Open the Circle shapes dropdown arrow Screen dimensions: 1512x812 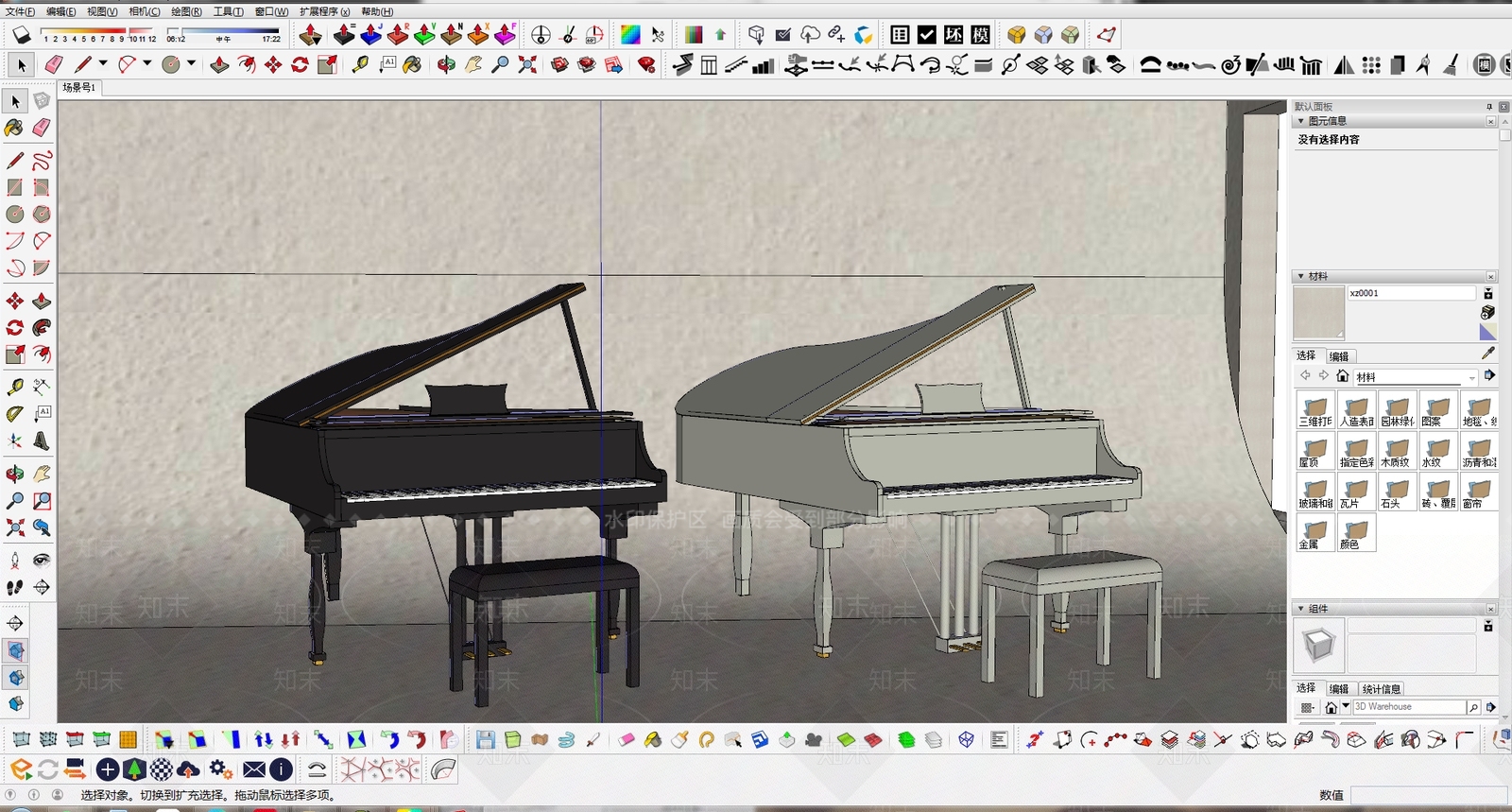[191, 64]
